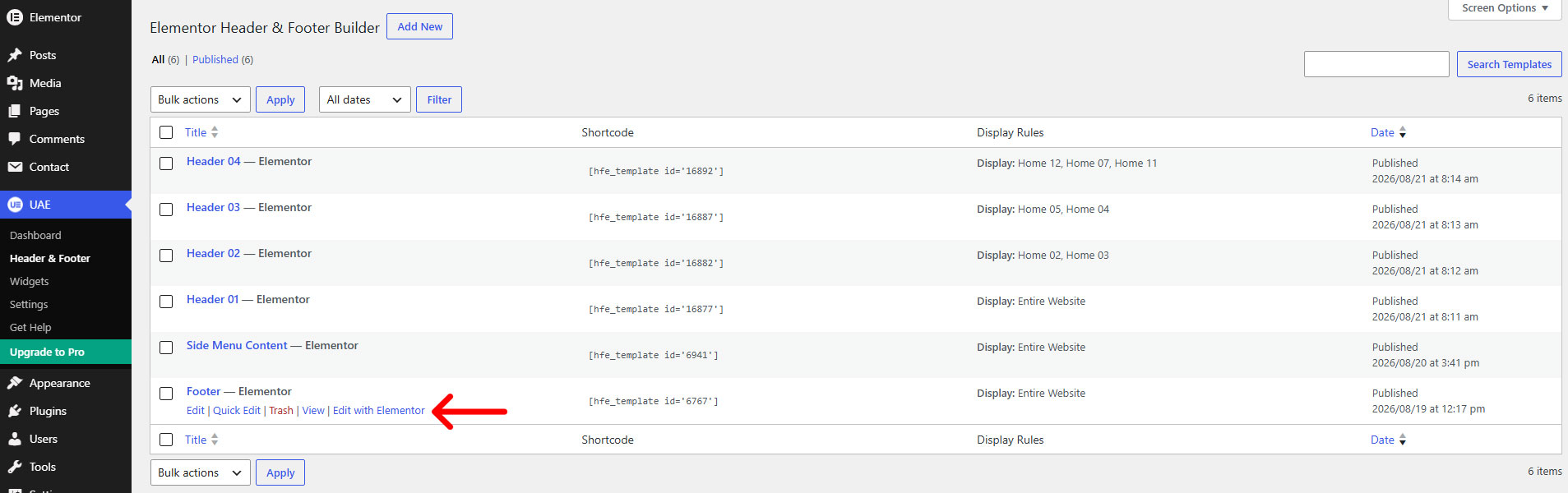The height and width of the screenshot is (493, 1568).
Task: Click Edit with Elementor under Footer
Action: 379,410
